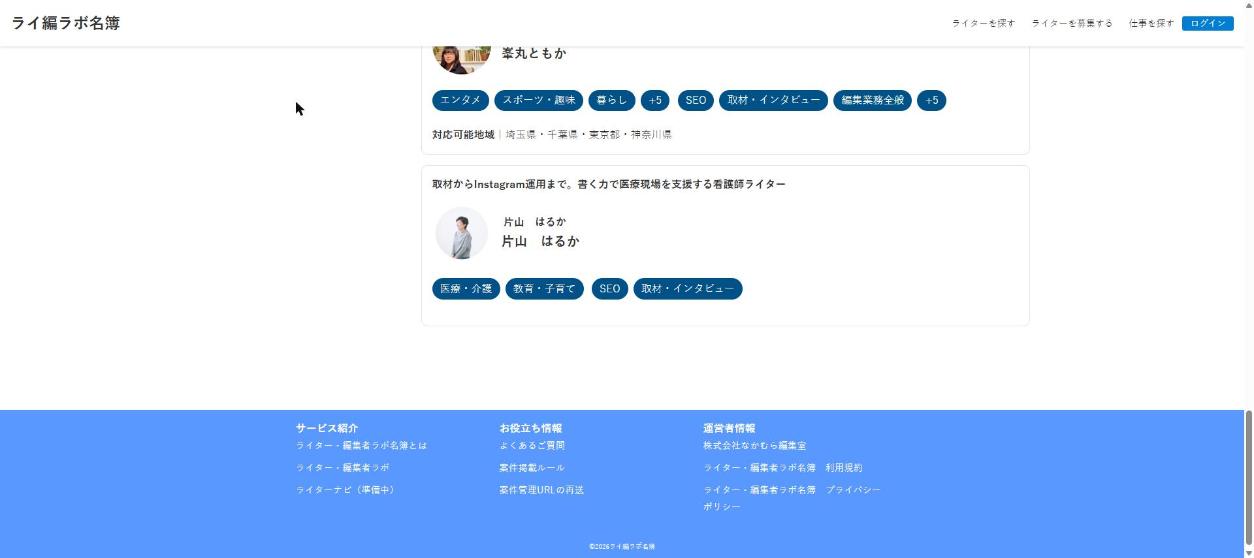Select the 医療・介護 tag
The image size is (1254, 558).
tap(466, 289)
